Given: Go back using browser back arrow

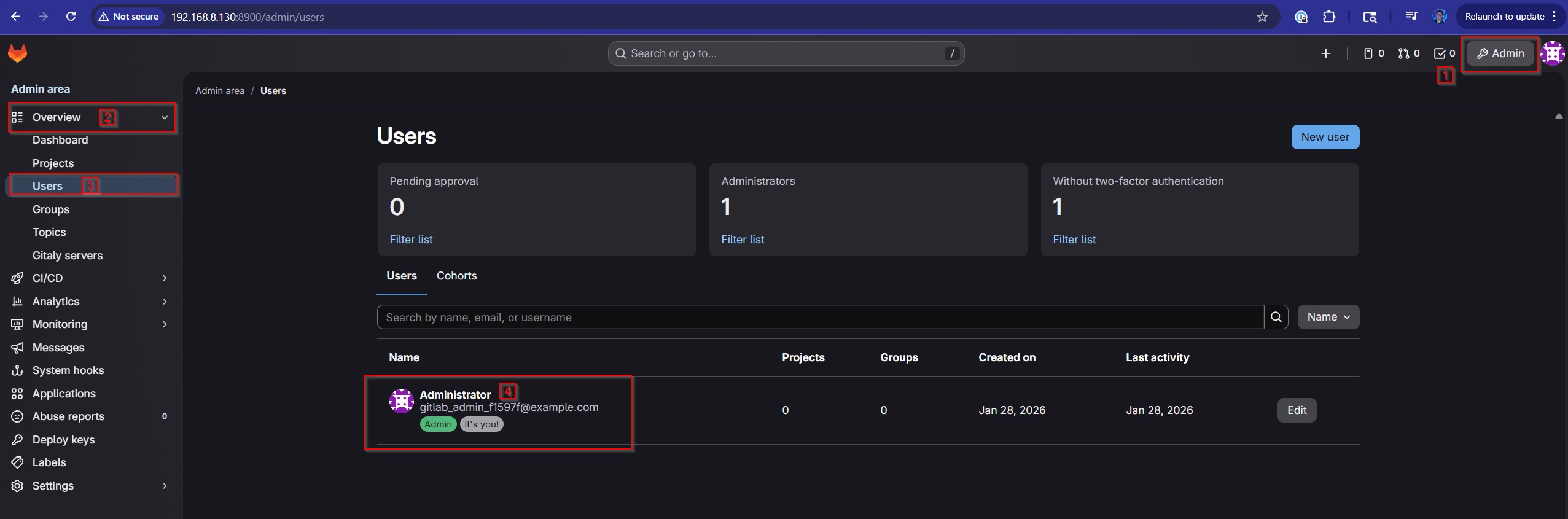Looking at the screenshot, I should (16, 17).
